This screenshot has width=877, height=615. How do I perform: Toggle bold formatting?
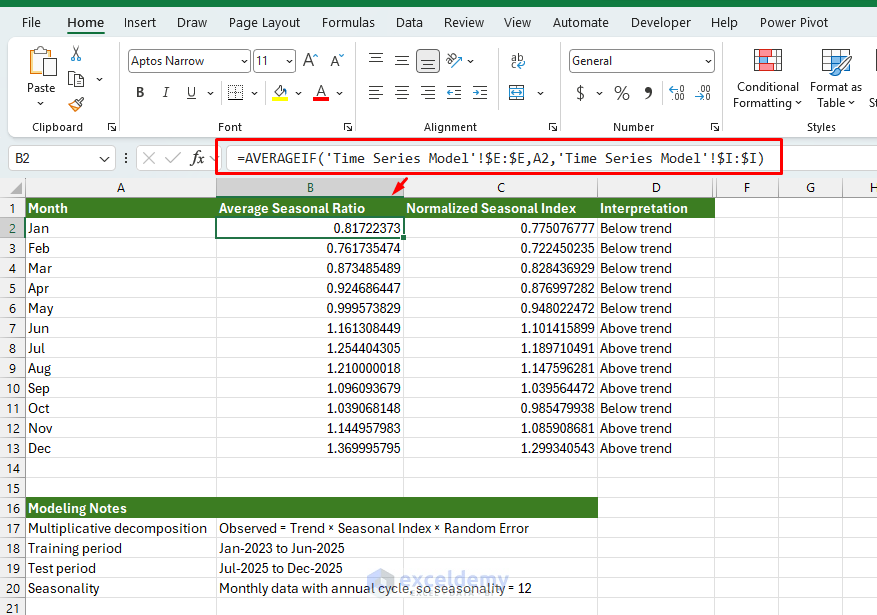point(140,93)
